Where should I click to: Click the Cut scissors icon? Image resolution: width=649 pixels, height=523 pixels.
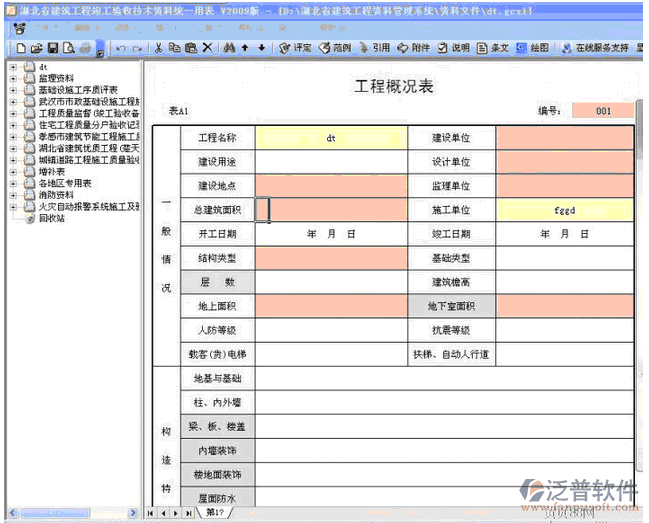[x=159, y=47]
